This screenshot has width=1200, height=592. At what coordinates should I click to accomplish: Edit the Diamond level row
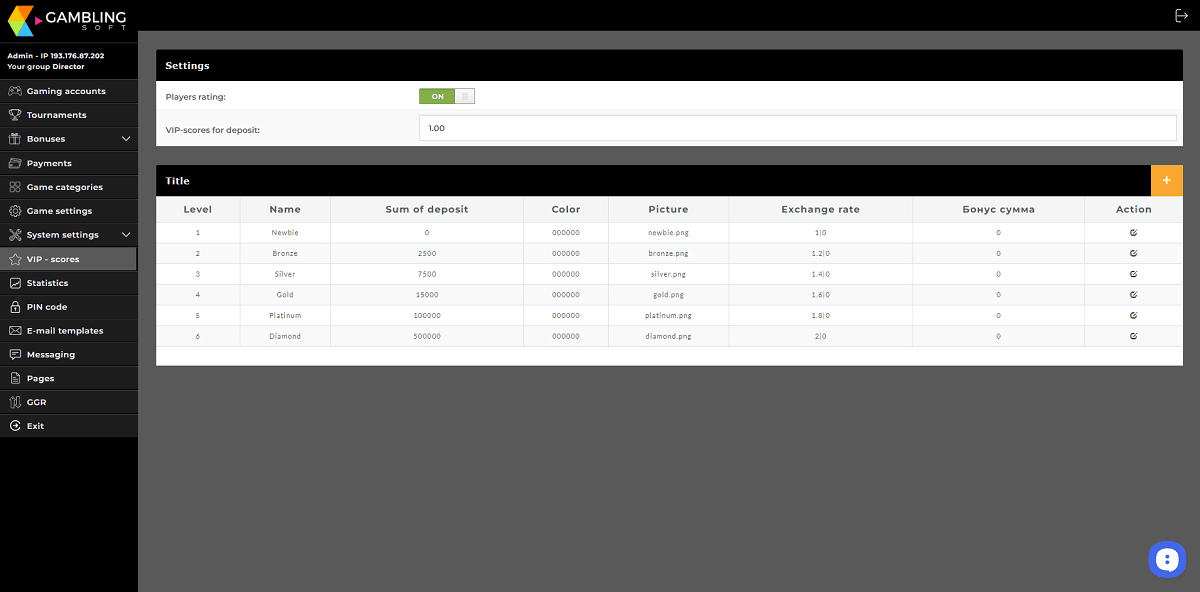1133,336
